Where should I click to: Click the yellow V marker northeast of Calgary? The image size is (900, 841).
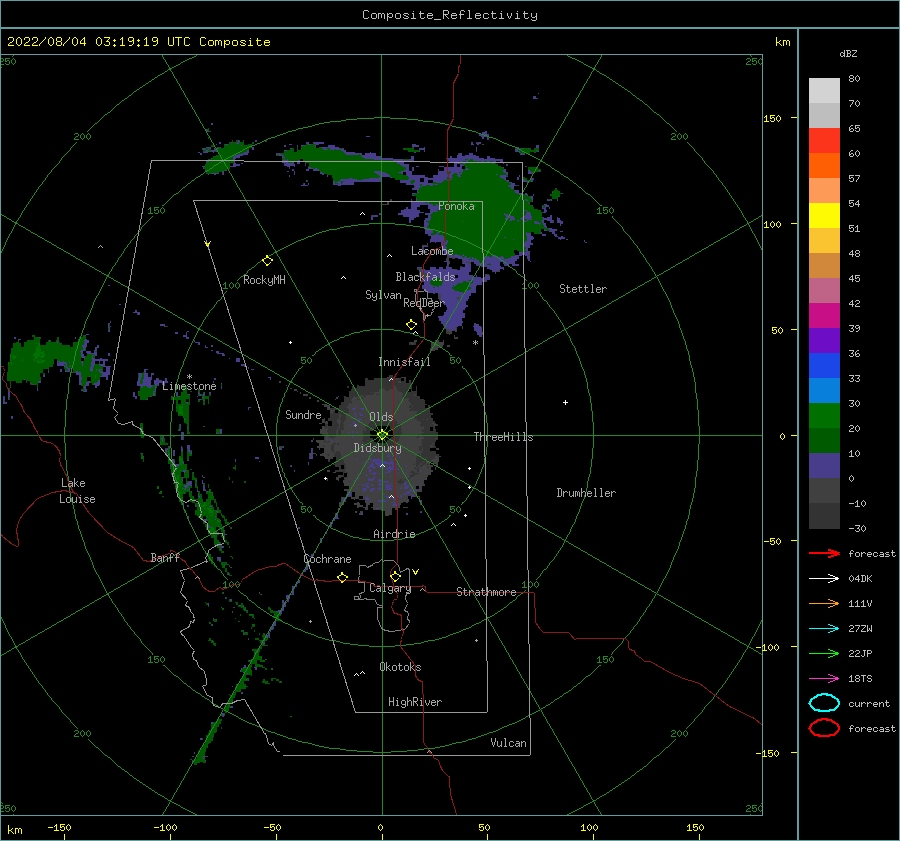click(x=416, y=572)
